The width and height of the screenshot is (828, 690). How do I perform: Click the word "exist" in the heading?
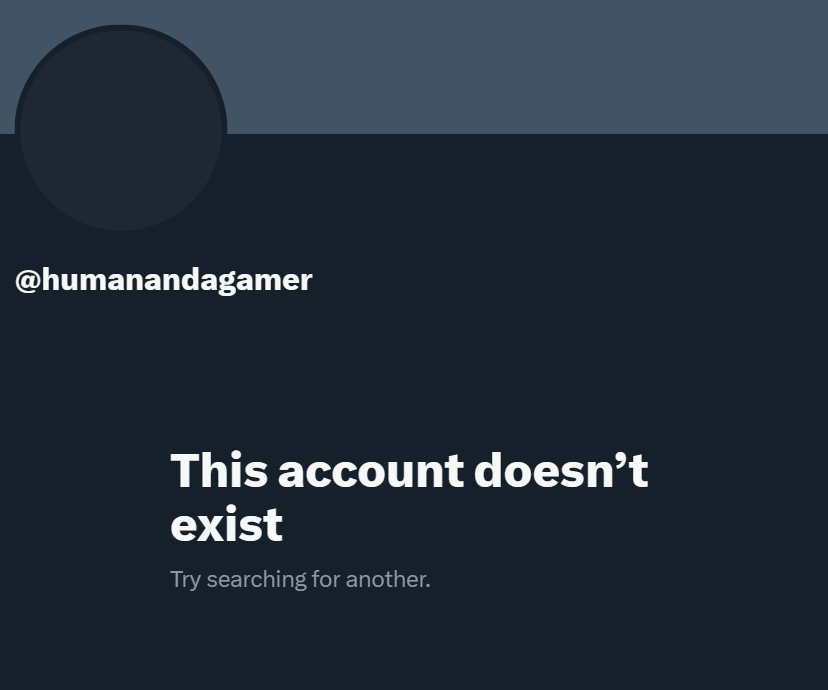coord(227,524)
